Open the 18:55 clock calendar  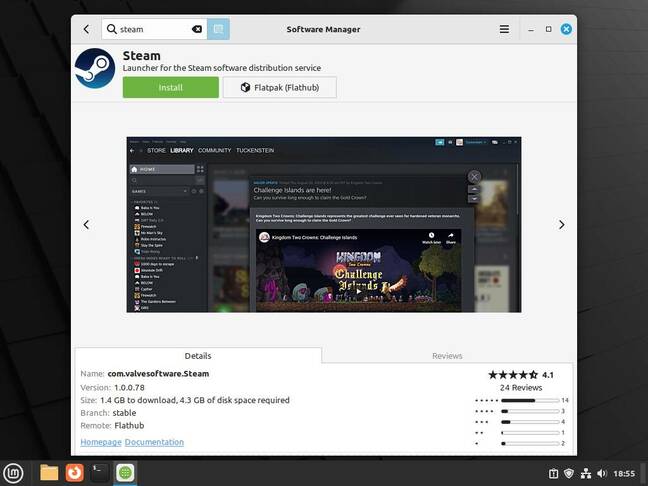tap(624, 474)
